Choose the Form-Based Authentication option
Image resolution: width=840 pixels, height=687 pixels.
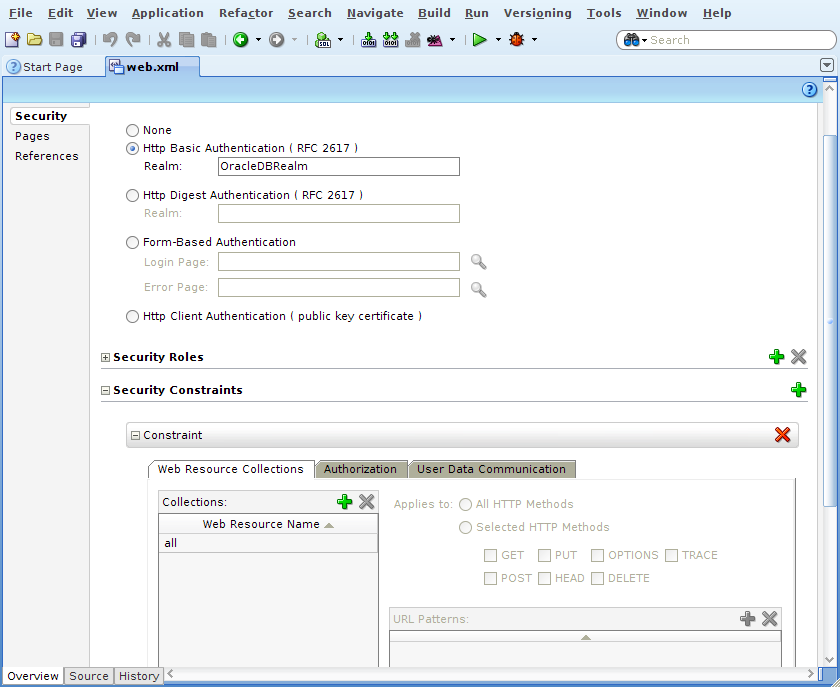132,242
